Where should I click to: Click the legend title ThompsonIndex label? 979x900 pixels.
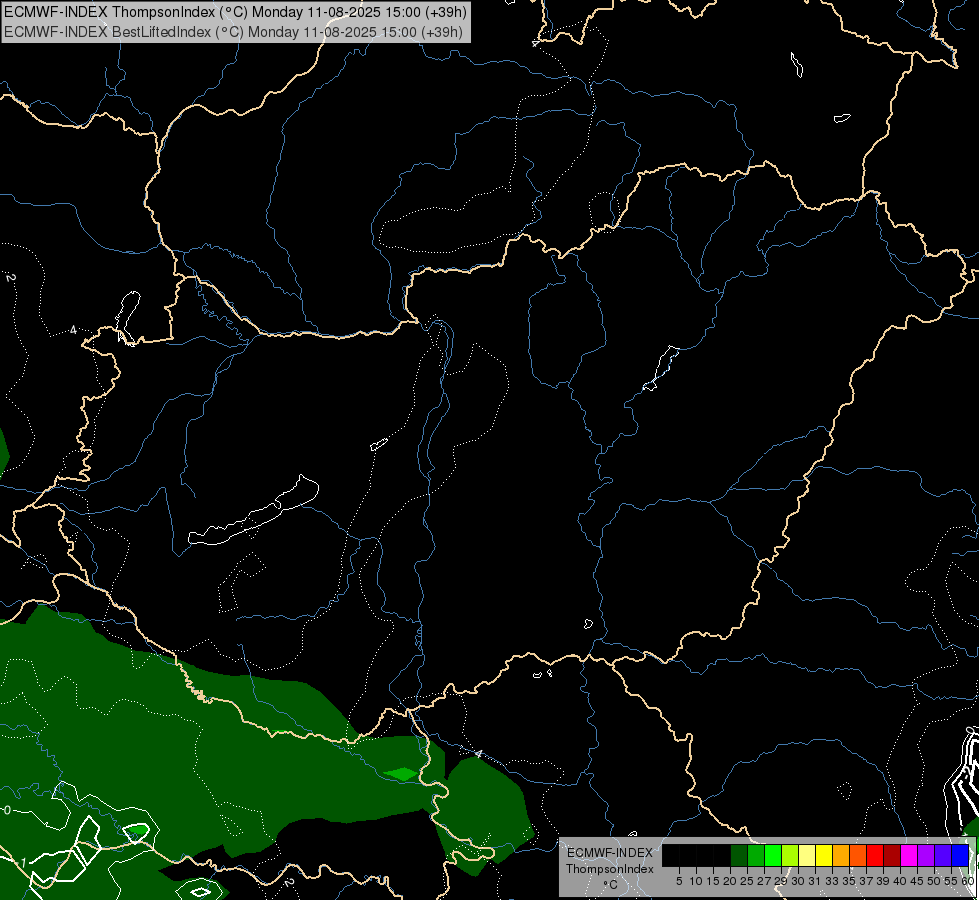[610, 869]
